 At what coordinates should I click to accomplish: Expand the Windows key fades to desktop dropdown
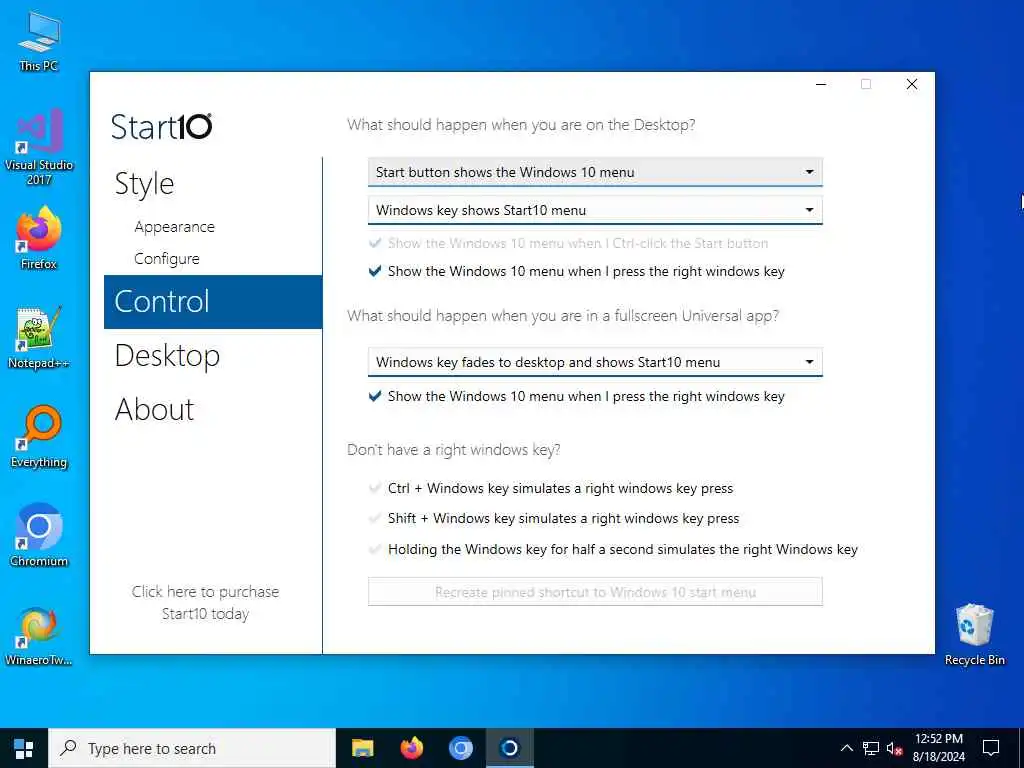[x=595, y=362]
